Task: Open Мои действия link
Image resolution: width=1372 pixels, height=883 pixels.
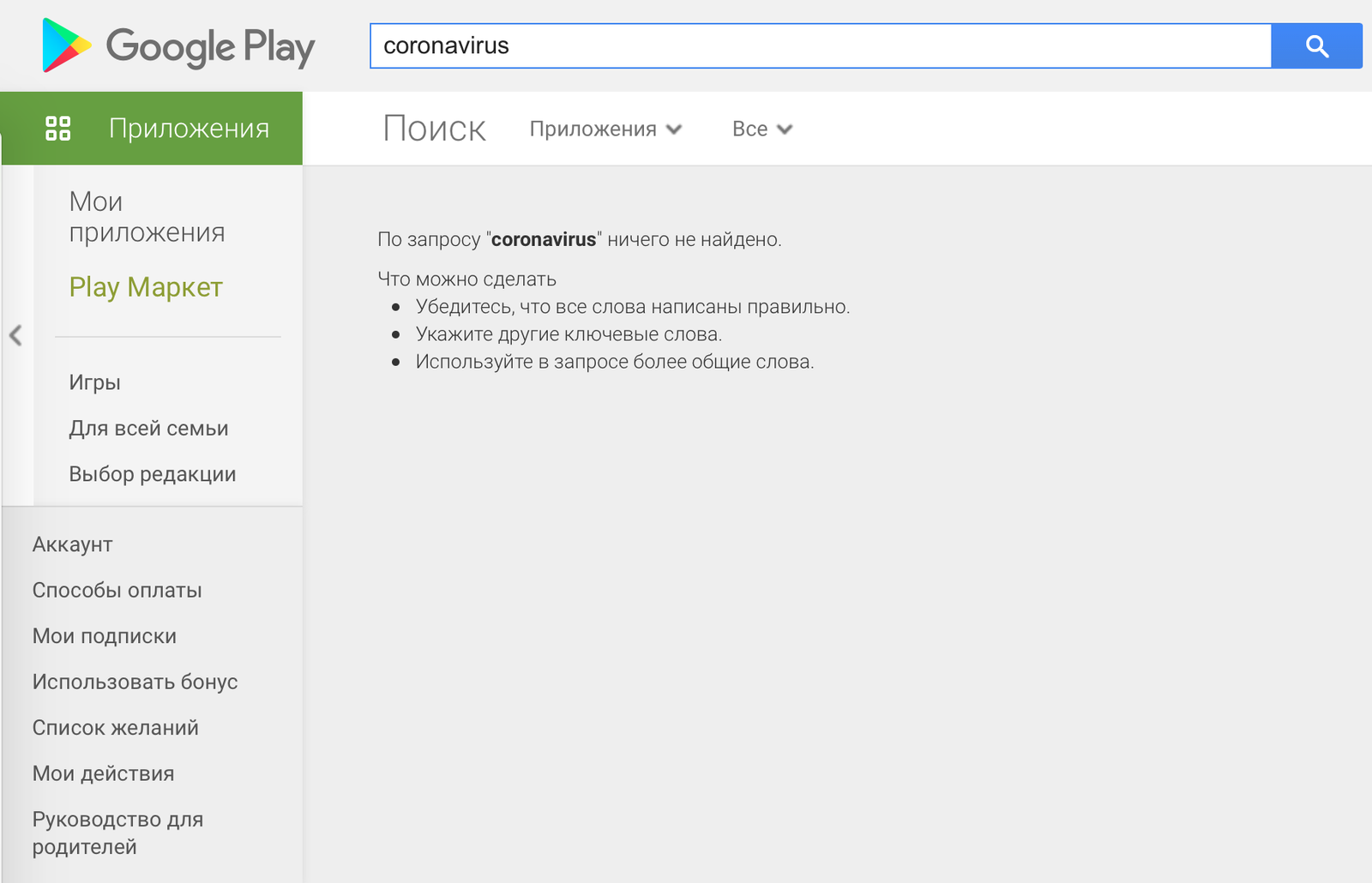Action: click(103, 773)
